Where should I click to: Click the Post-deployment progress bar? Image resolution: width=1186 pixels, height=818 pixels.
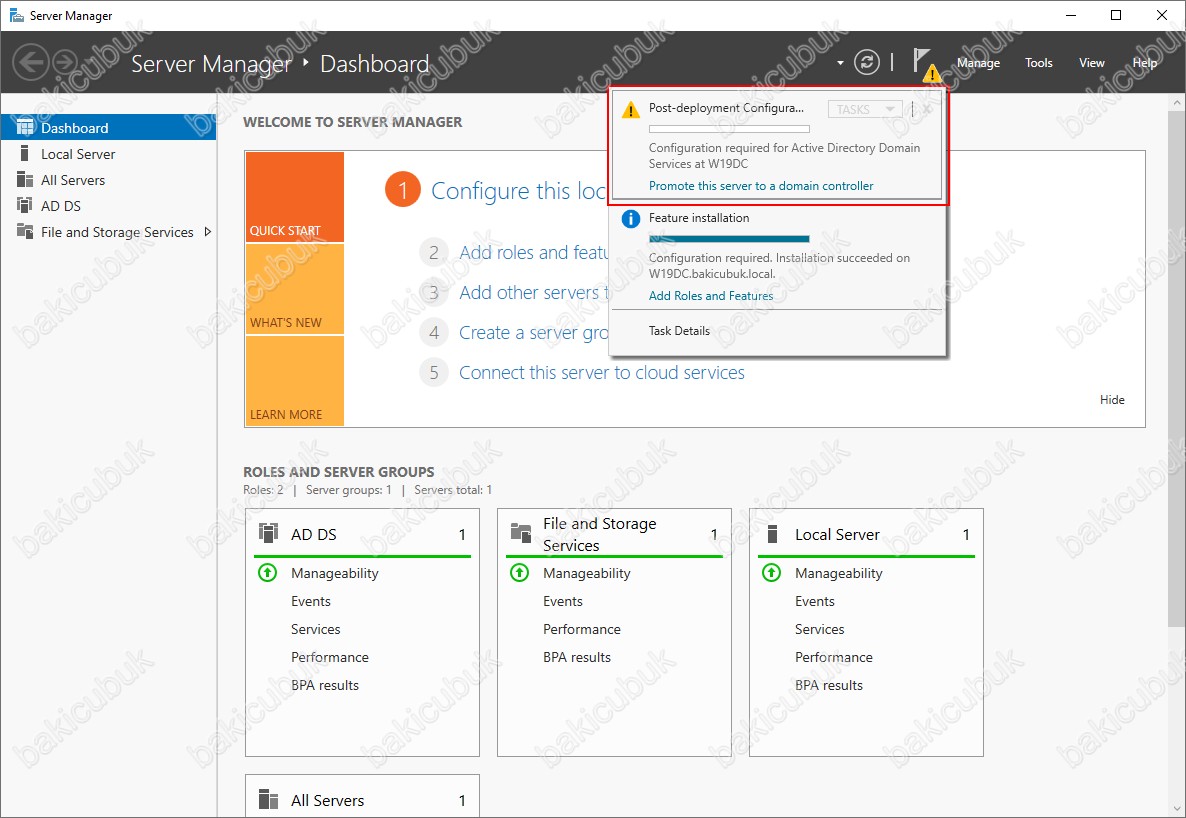(x=729, y=129)
